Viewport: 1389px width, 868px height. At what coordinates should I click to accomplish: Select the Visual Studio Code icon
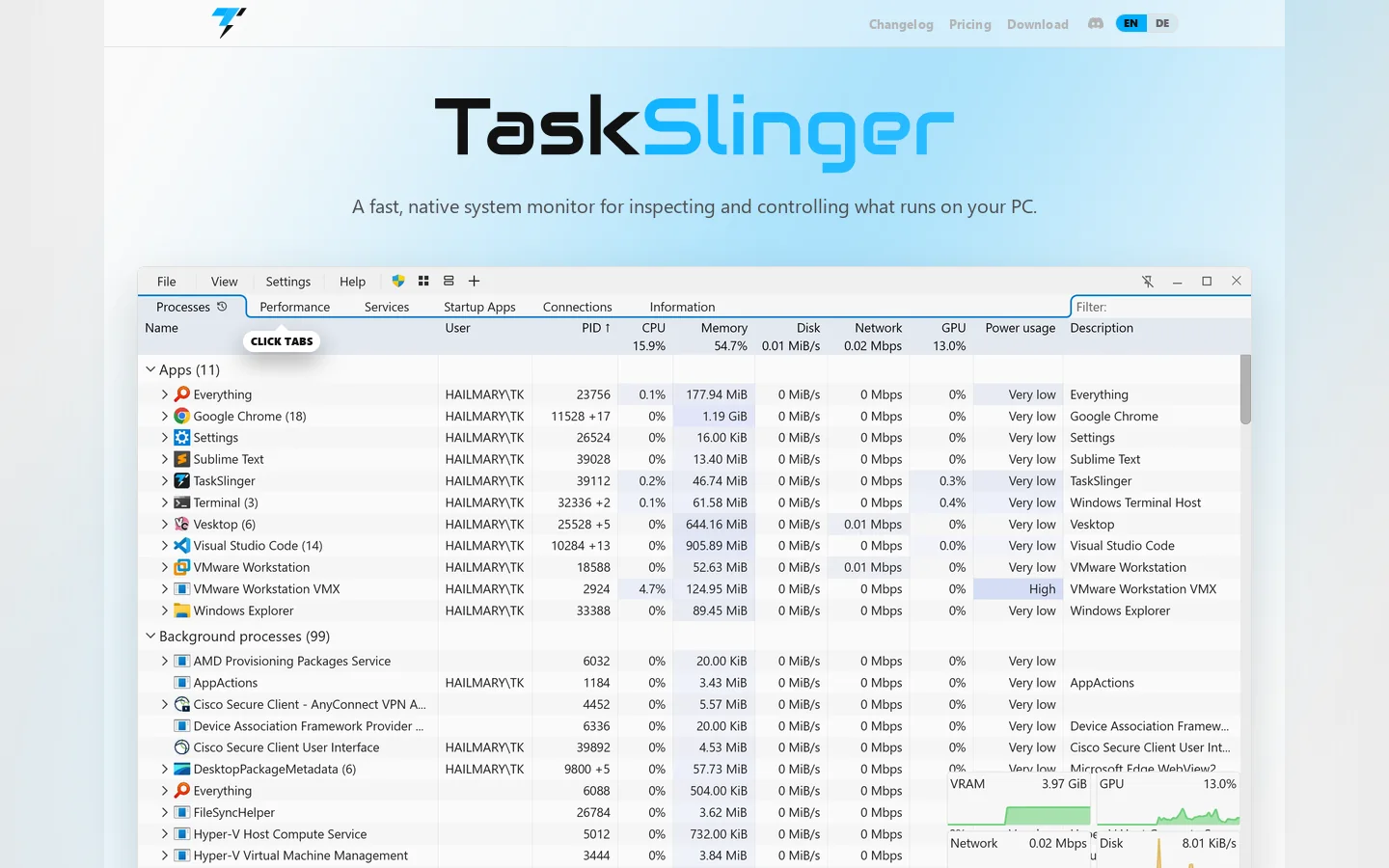[x=181, y=545]
